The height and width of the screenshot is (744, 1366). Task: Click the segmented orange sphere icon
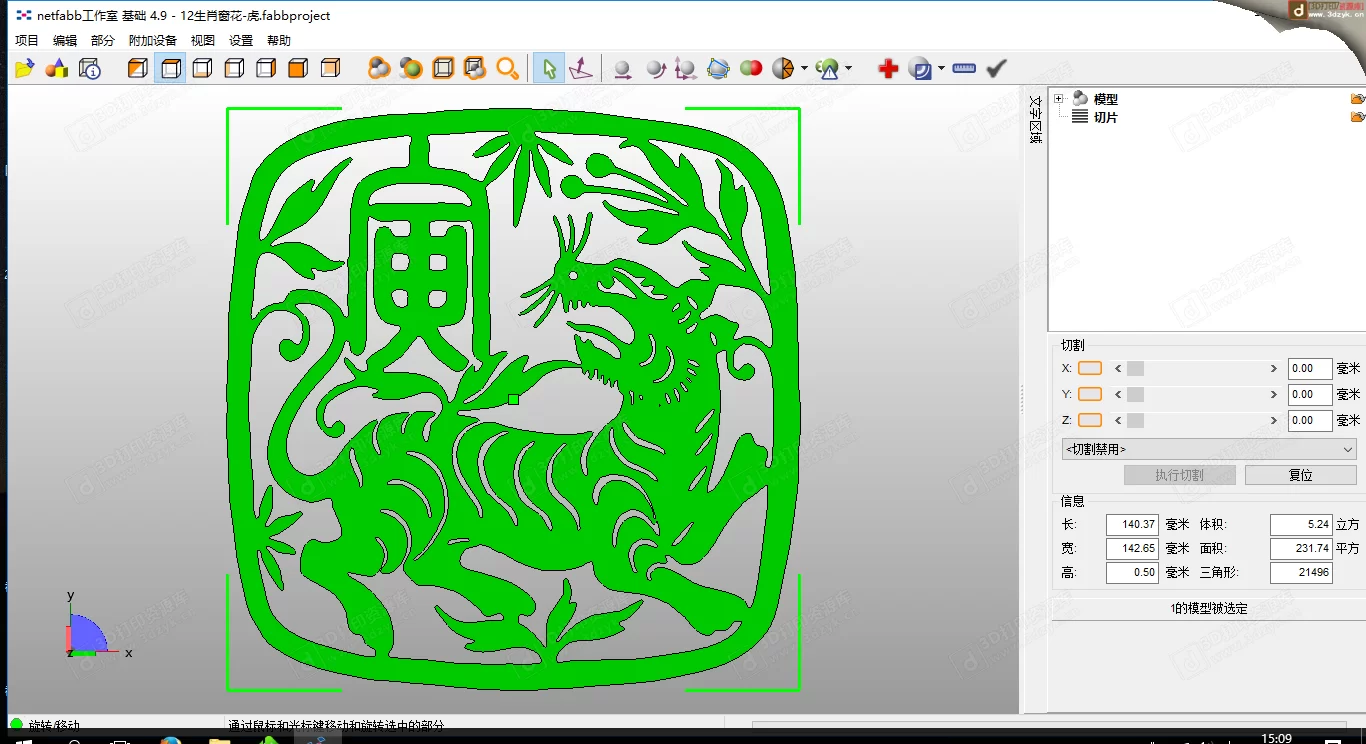[783, 68]
